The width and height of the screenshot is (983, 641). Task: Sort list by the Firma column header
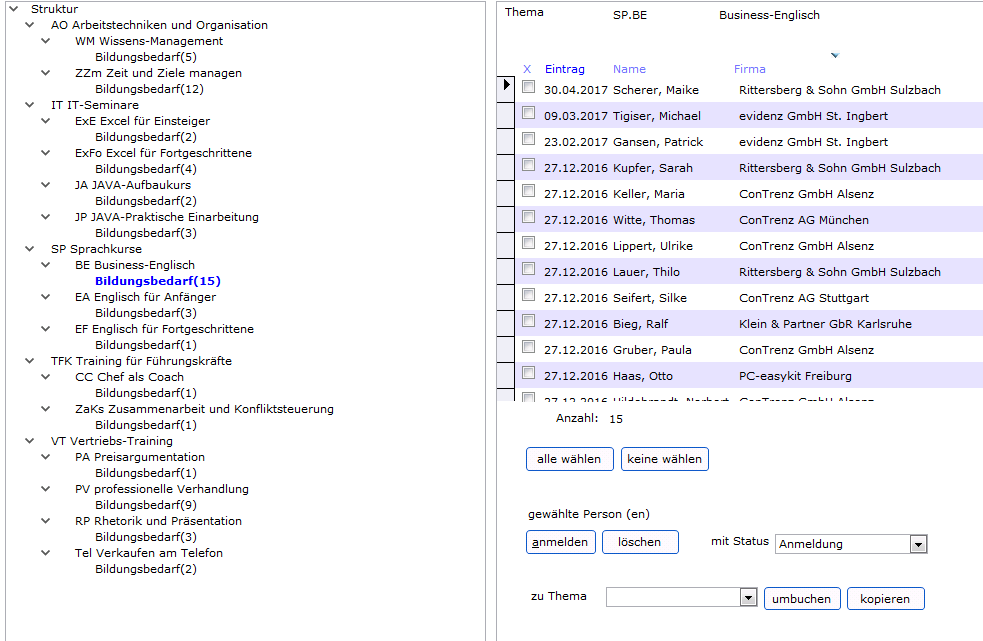click(x=749, y=69)
